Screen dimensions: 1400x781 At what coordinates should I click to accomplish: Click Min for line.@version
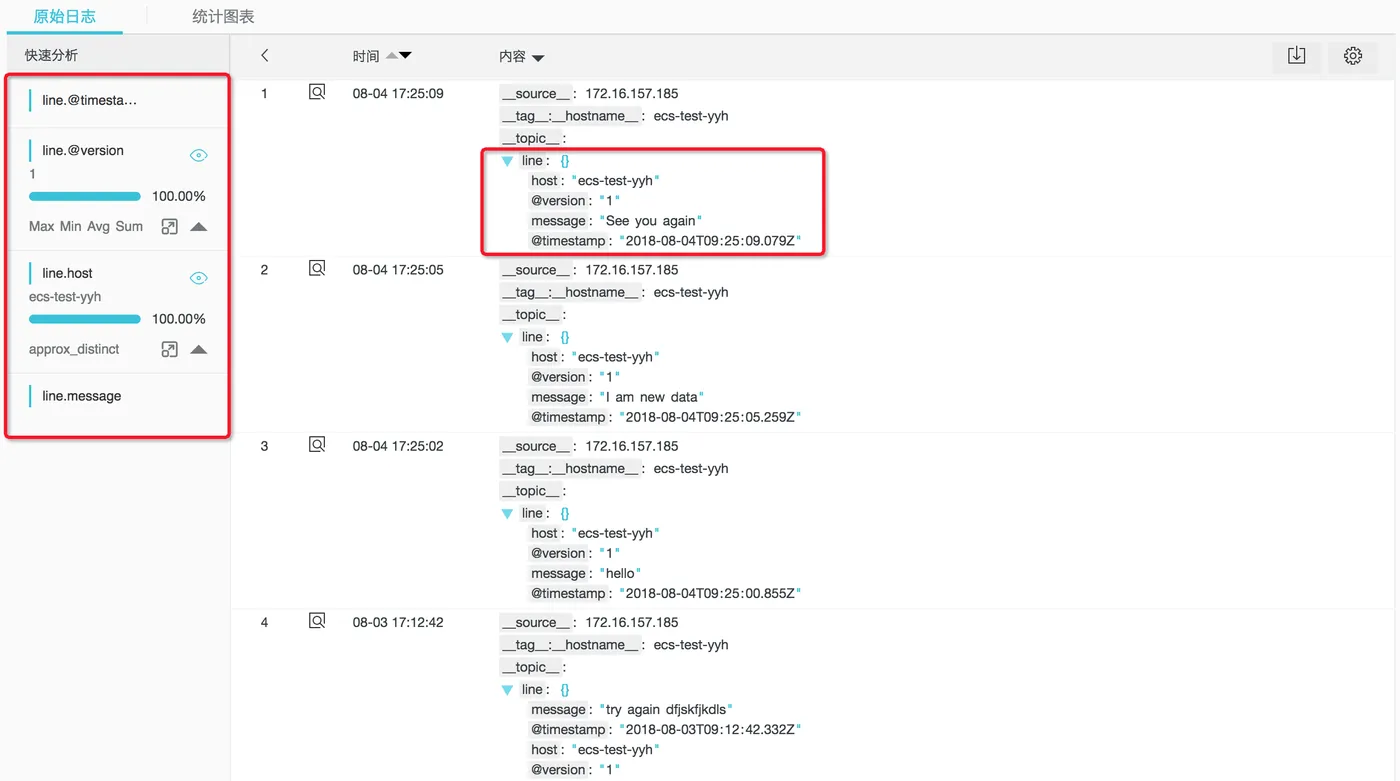point(70,226)
